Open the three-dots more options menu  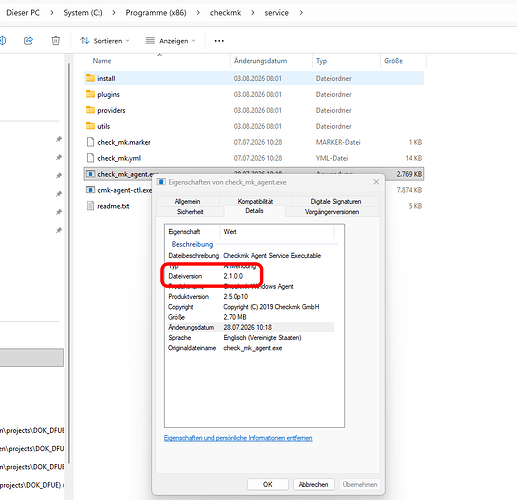(x=219, y=41)
